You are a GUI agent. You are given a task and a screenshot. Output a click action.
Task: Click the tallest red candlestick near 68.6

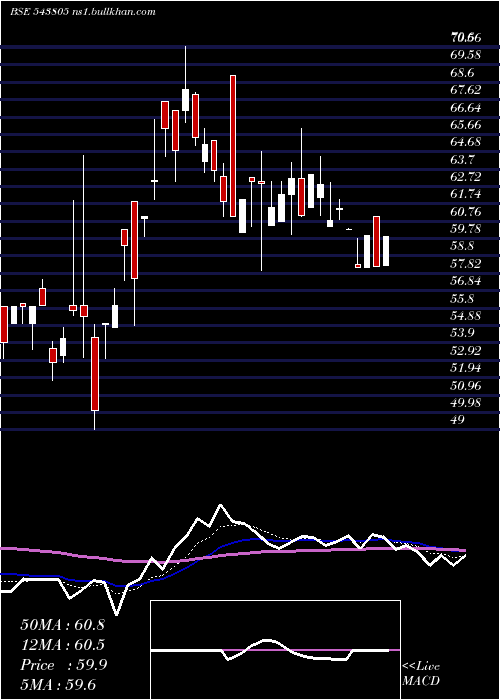pyautogui.click(x=233, y=146)
